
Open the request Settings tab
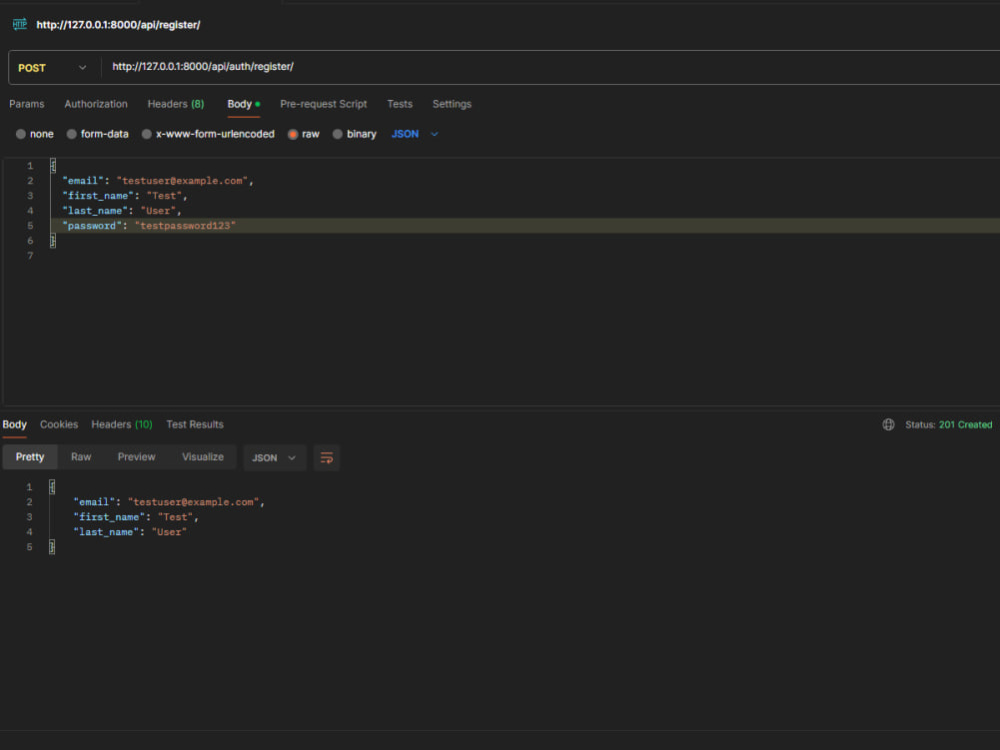tap(452, 104)
